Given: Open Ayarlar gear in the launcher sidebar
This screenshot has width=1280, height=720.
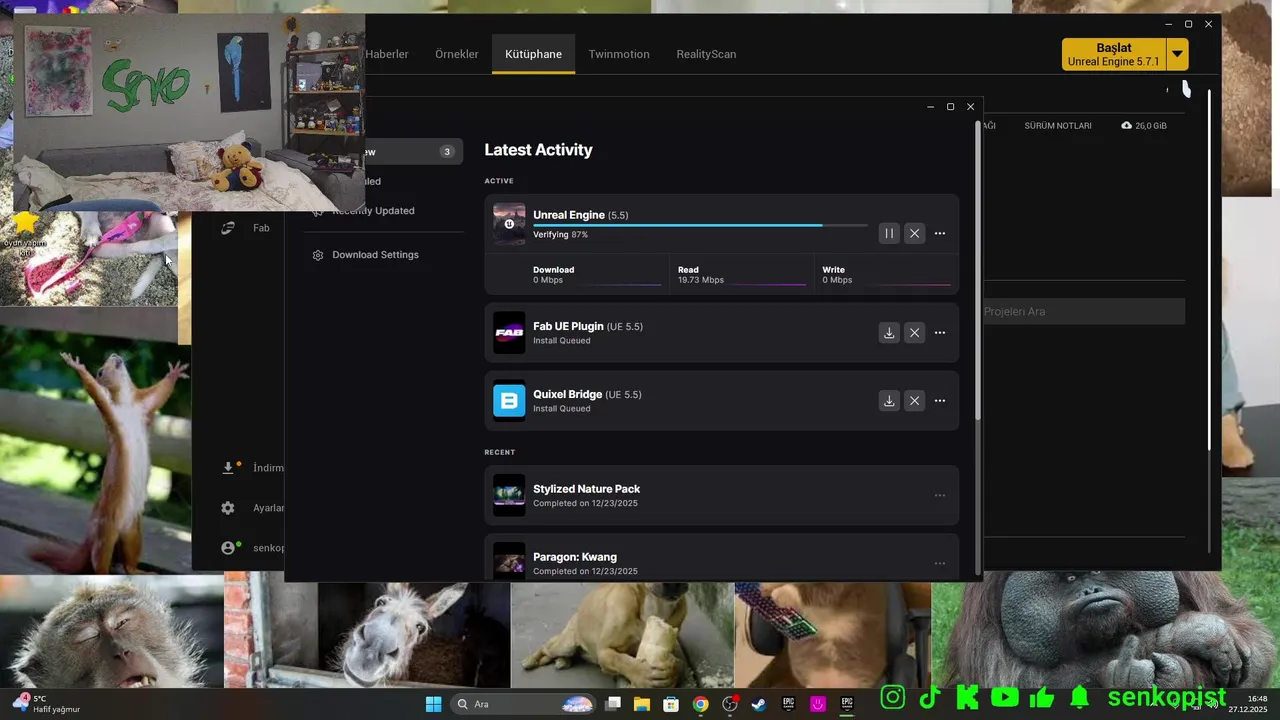Looking at the screenshot, I should (228, 508).
